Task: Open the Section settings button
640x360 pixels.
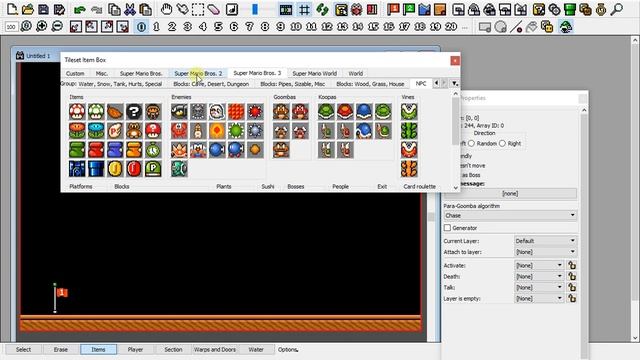Action: pyautogui.click(x=173, y=349)
